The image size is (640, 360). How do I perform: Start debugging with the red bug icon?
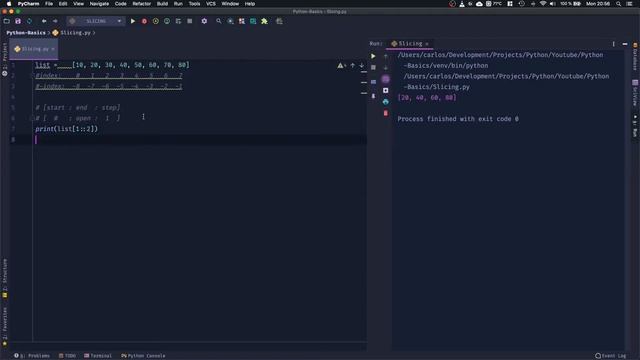click(144, 21)
